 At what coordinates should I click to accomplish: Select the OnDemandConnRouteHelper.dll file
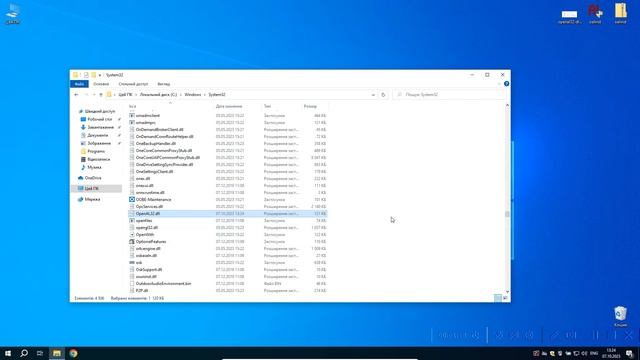[164, 136]
